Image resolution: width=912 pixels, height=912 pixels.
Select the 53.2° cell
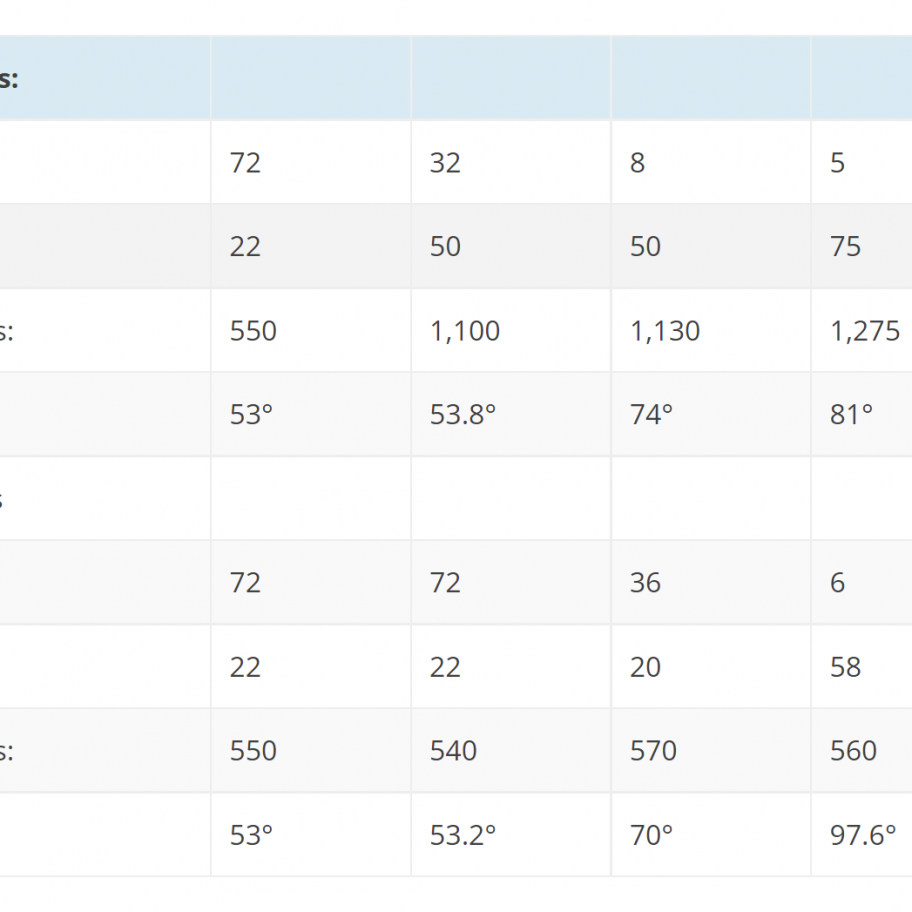[511, 835]
